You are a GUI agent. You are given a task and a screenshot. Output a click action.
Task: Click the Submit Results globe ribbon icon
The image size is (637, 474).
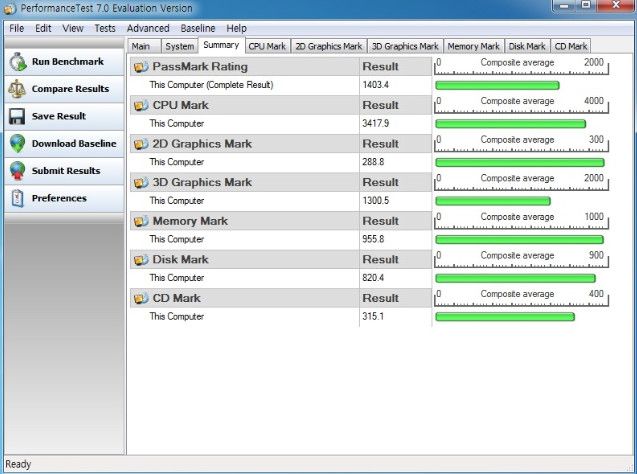tap(17, 171)
